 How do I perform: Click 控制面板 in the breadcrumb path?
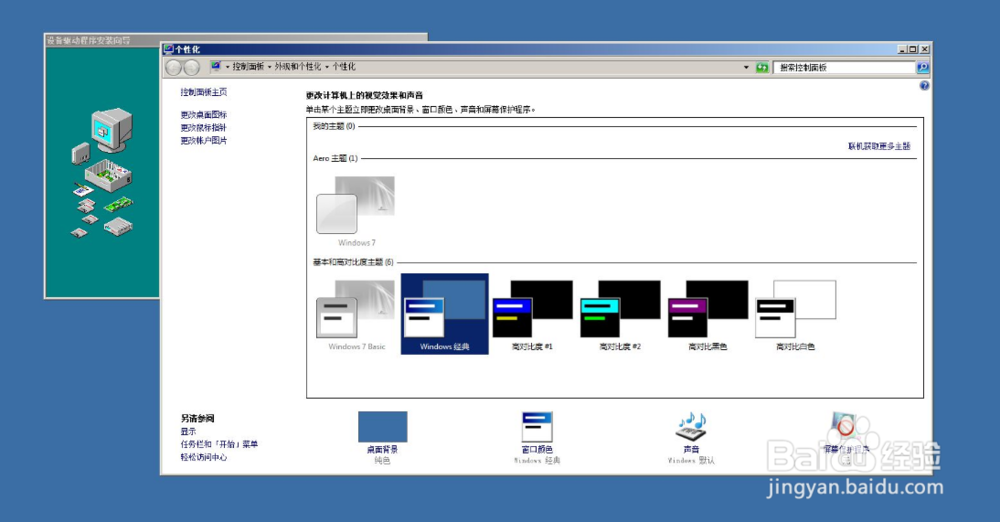[x=248, y=66]
